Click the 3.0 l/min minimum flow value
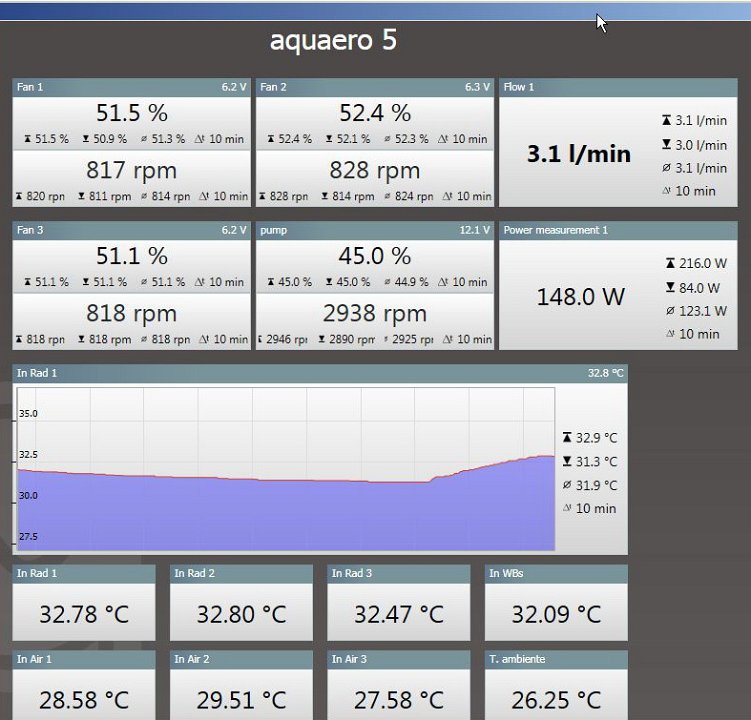 [x=701, y=145]
